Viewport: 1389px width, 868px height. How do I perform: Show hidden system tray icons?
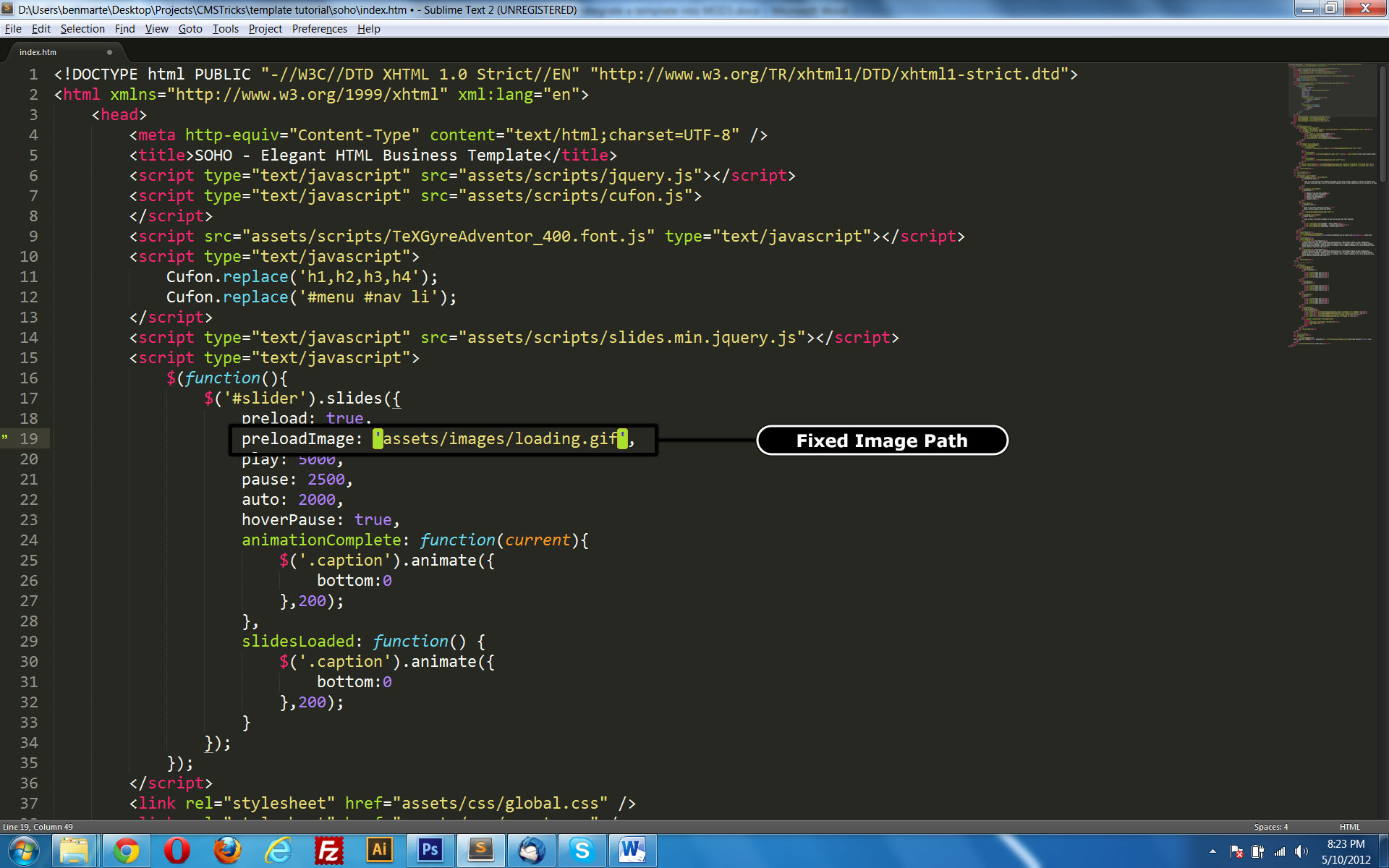(x=1212, y=851)
